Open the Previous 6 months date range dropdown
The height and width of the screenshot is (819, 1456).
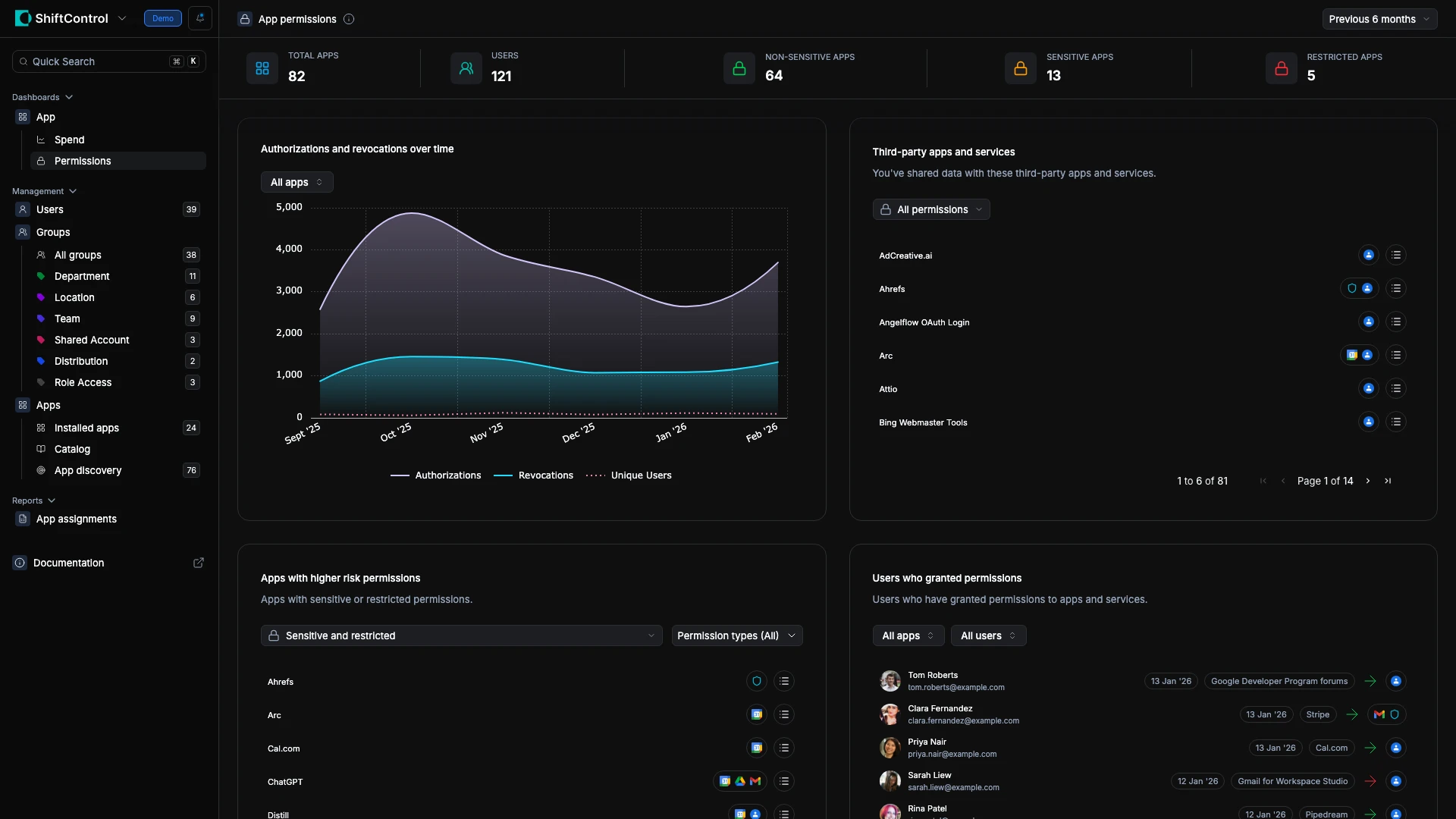tap(1379, 19)
